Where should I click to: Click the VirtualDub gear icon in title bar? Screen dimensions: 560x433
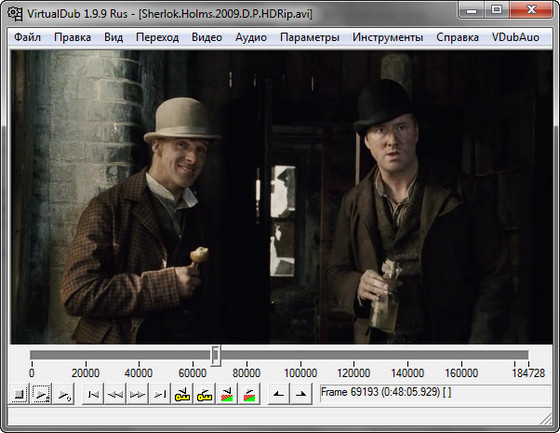15,14
